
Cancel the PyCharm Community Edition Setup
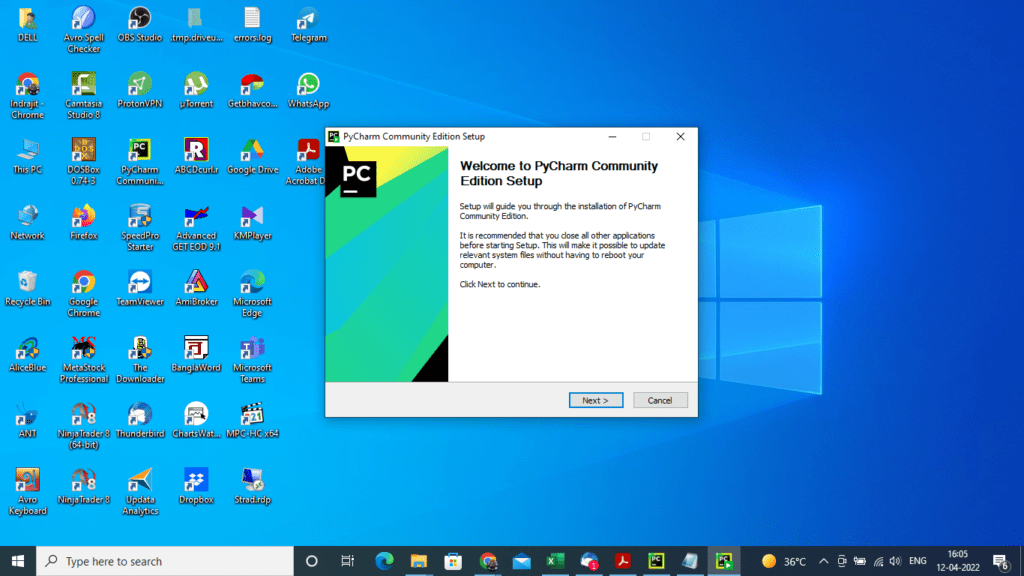pos(660,400)
